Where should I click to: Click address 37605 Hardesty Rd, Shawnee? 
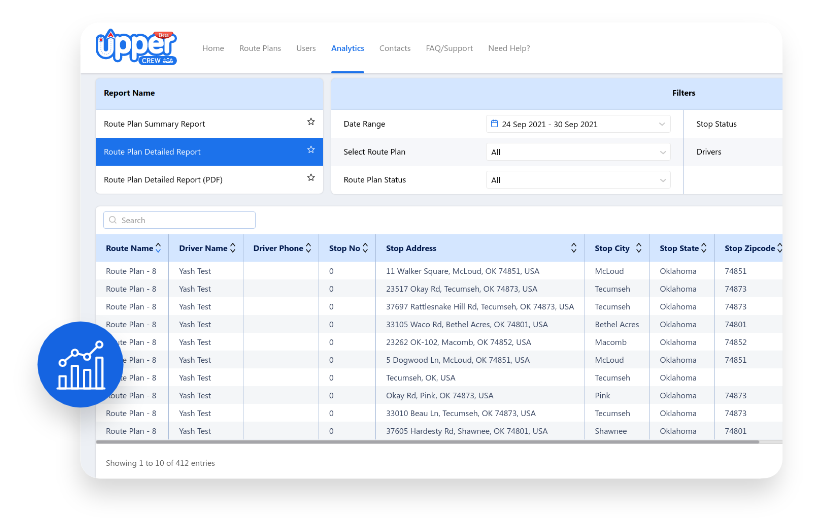(467, 431)
